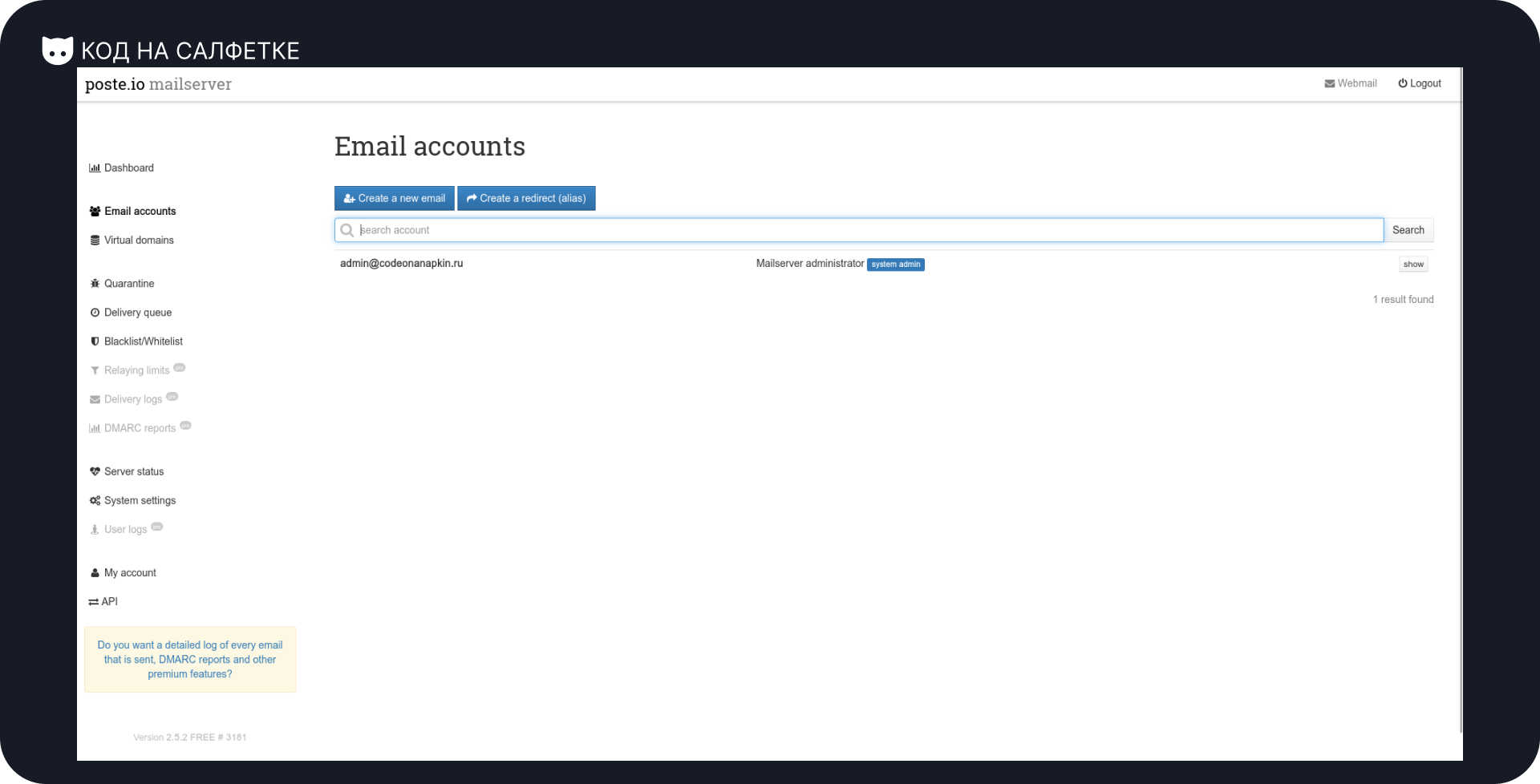Click Create a new email button
The height and width of the screenshot is (784, 1540).
tap(395, 198)
